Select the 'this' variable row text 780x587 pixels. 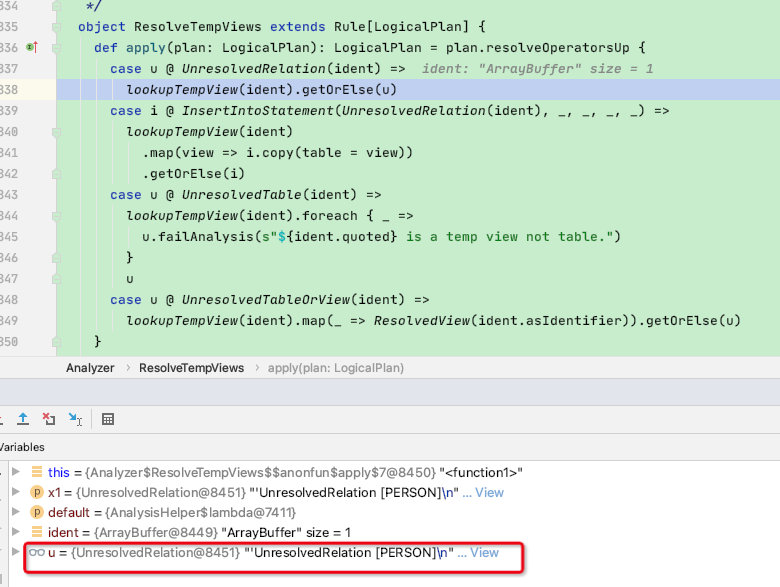[285, 472]
